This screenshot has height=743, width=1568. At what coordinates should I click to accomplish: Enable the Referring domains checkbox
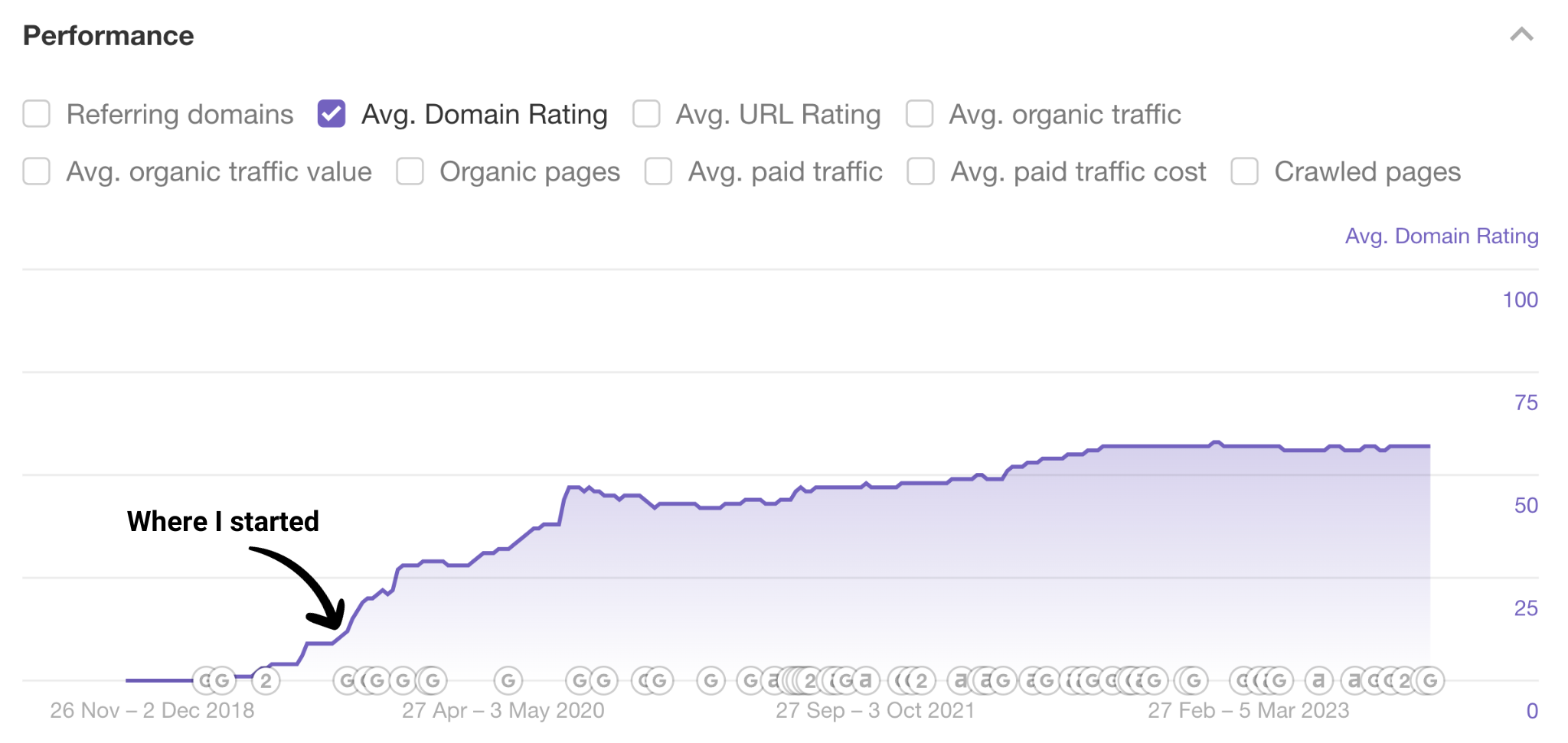pyautogui.click(x=37, y=114)
